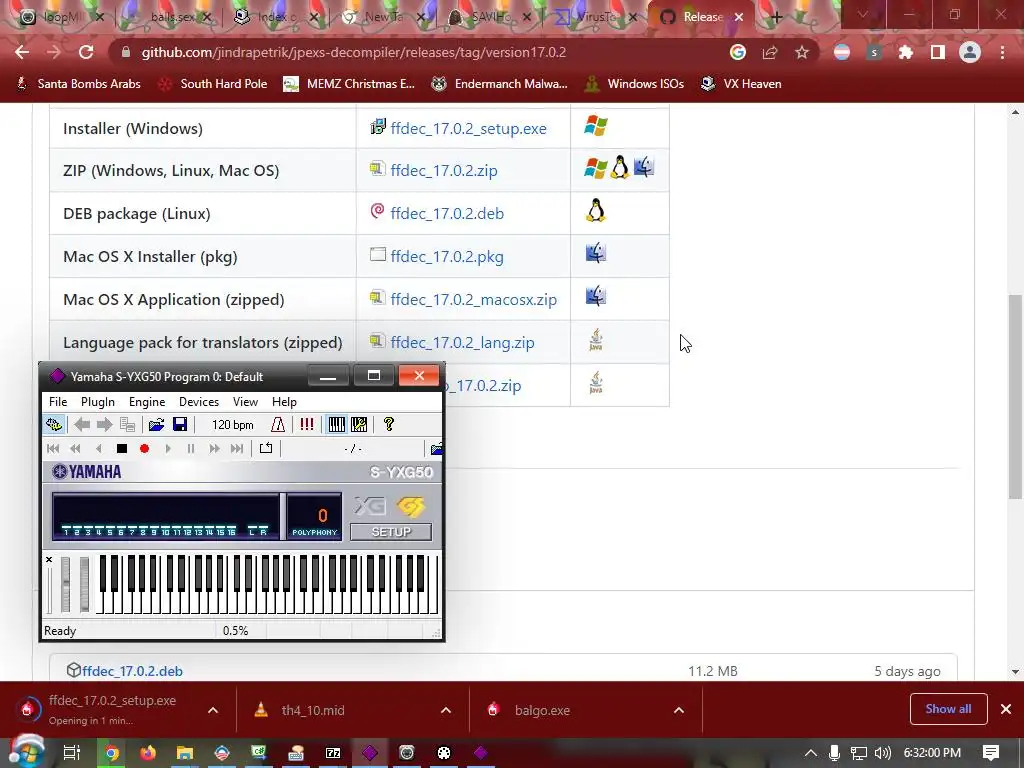Image resolution: width=1024 pixels, height=768 pixels.
Task: Click the plugin editor icon at toolbar start
Action: (54, 425)
